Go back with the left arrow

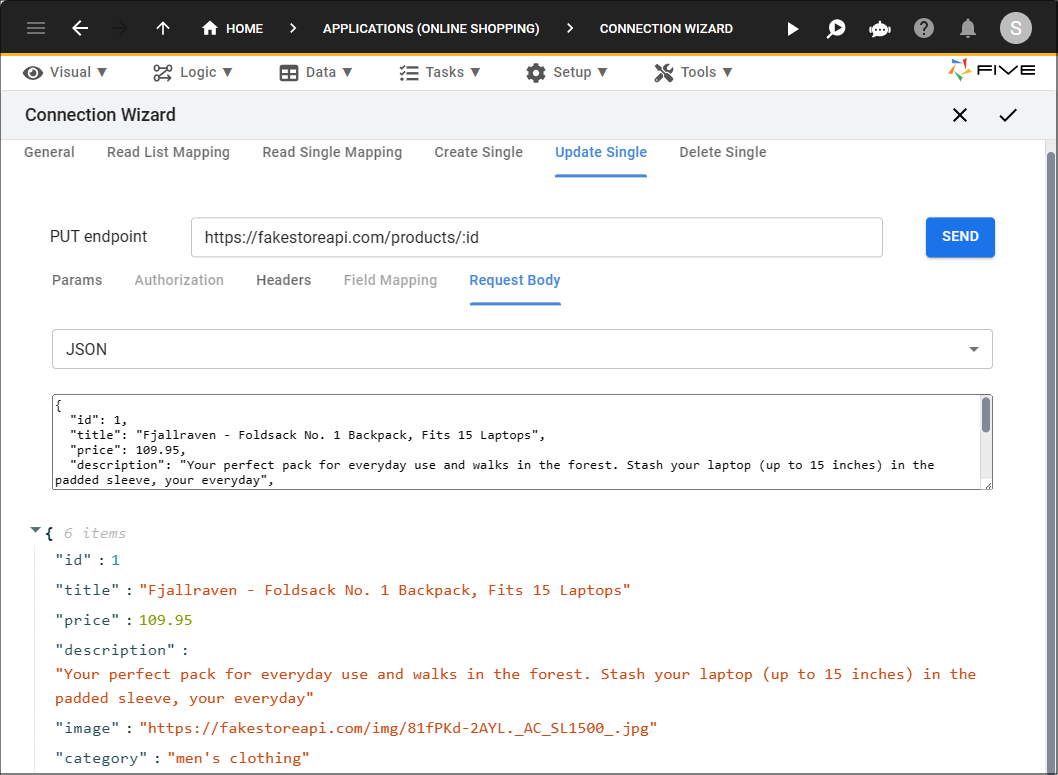click(80, 28)
